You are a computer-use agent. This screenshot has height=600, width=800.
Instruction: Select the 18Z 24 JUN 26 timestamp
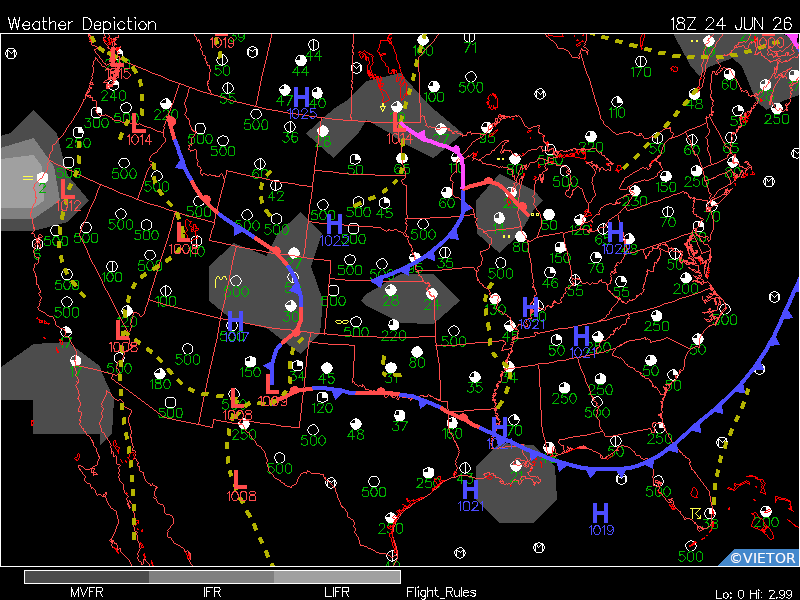[x=731, y=23]
